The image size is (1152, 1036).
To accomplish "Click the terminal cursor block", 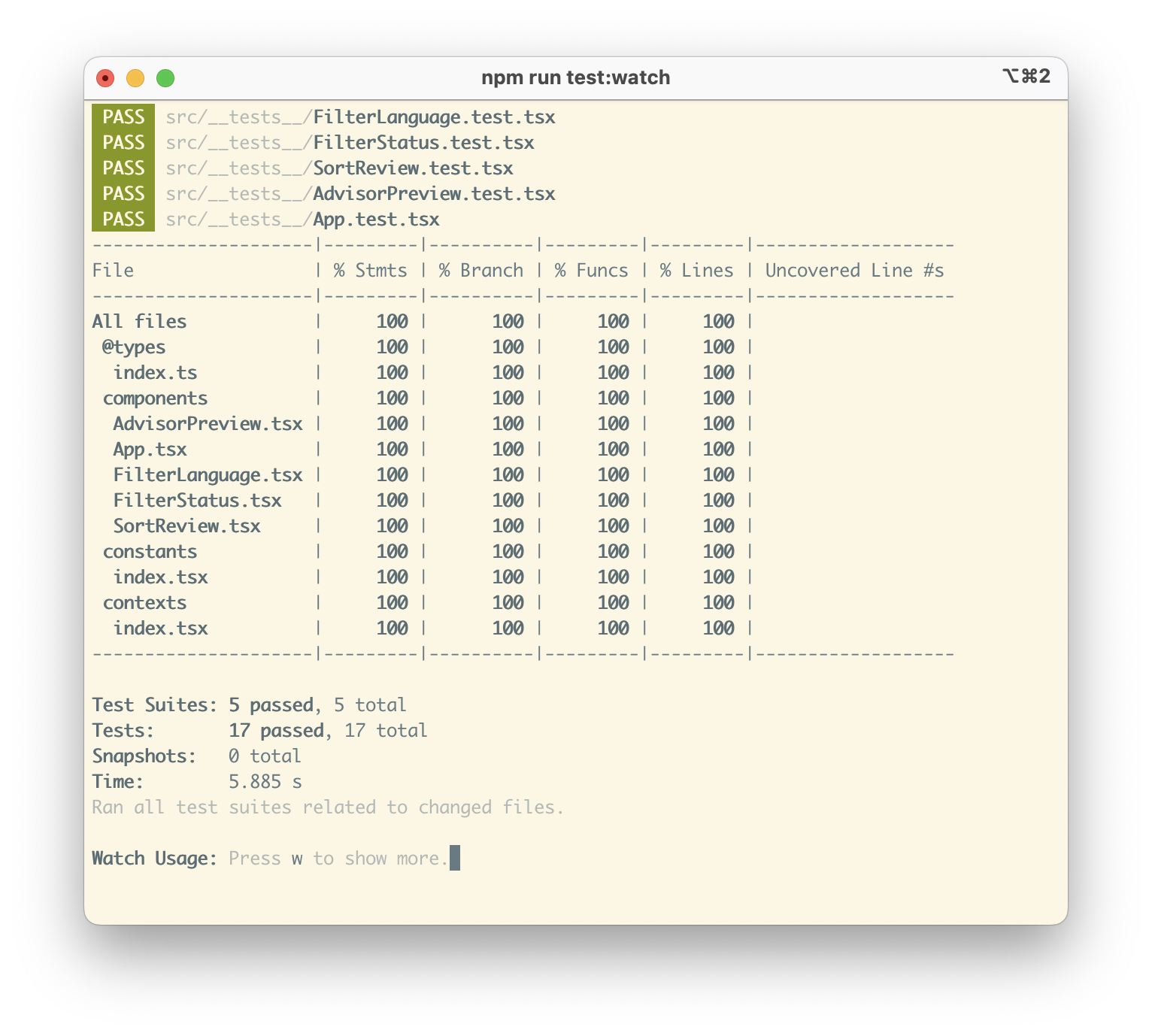I will (x=454, y=858).
